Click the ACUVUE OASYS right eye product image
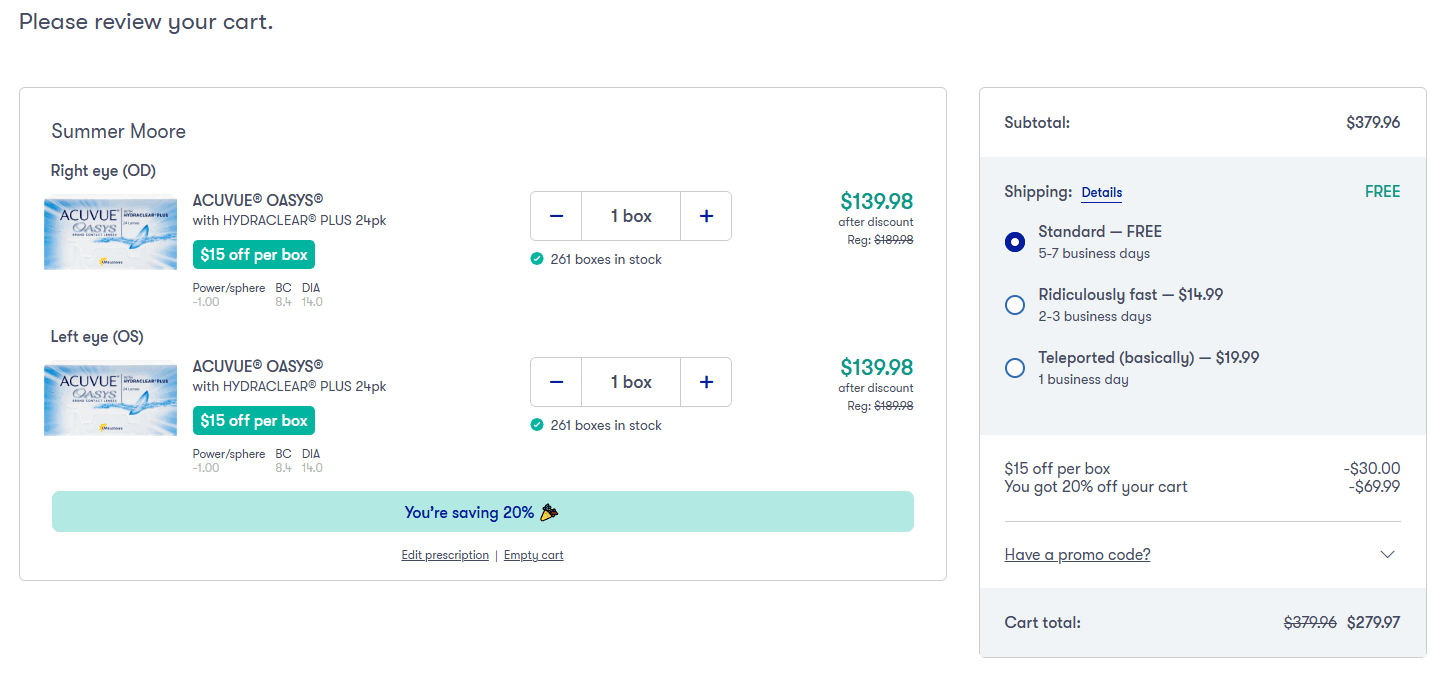Image resolution: width=1446 pixels, height=679 pixels. pos(110,232)
